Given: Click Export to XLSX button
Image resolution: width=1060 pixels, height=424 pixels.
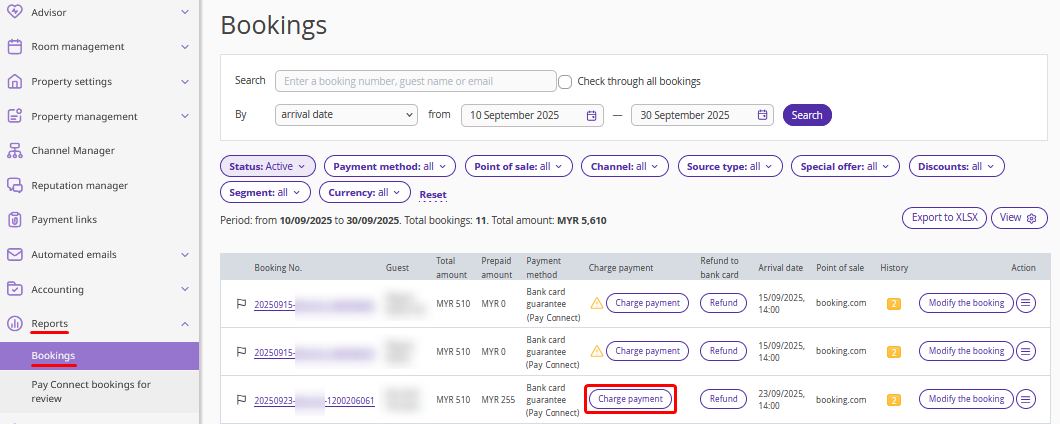Looking at the screenshot, I should 943,217.
